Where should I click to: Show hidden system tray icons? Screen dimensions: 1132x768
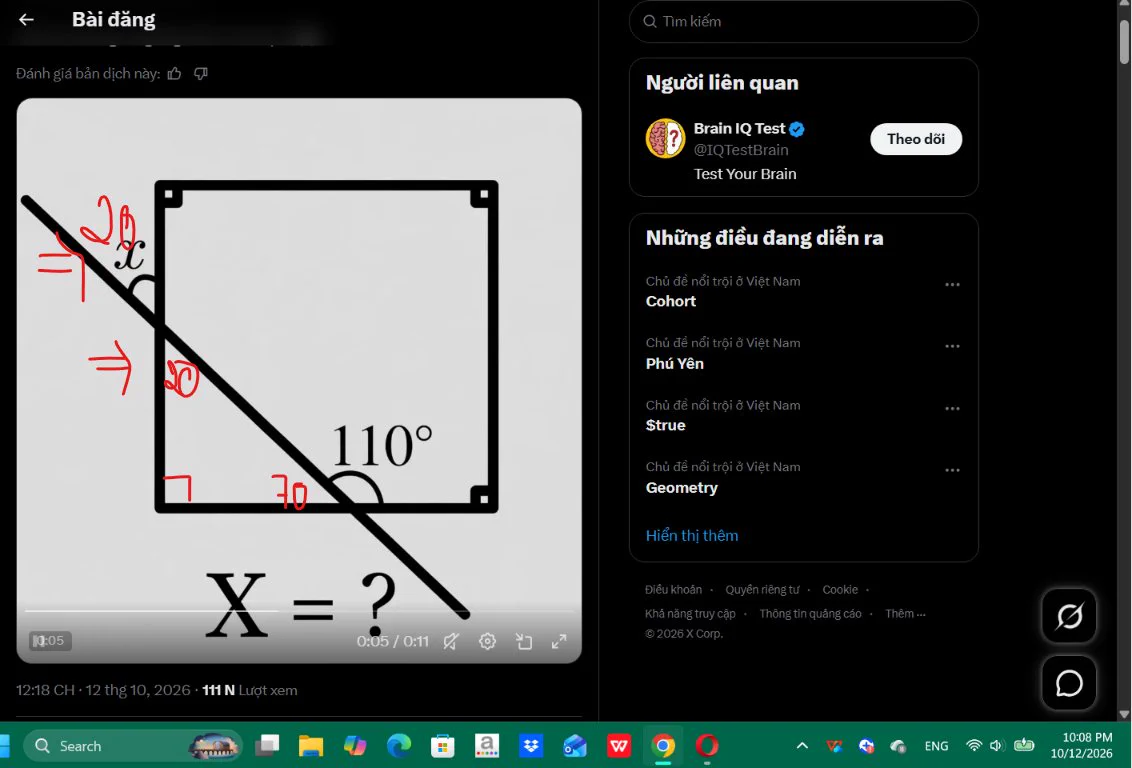[x=802, y=746]
